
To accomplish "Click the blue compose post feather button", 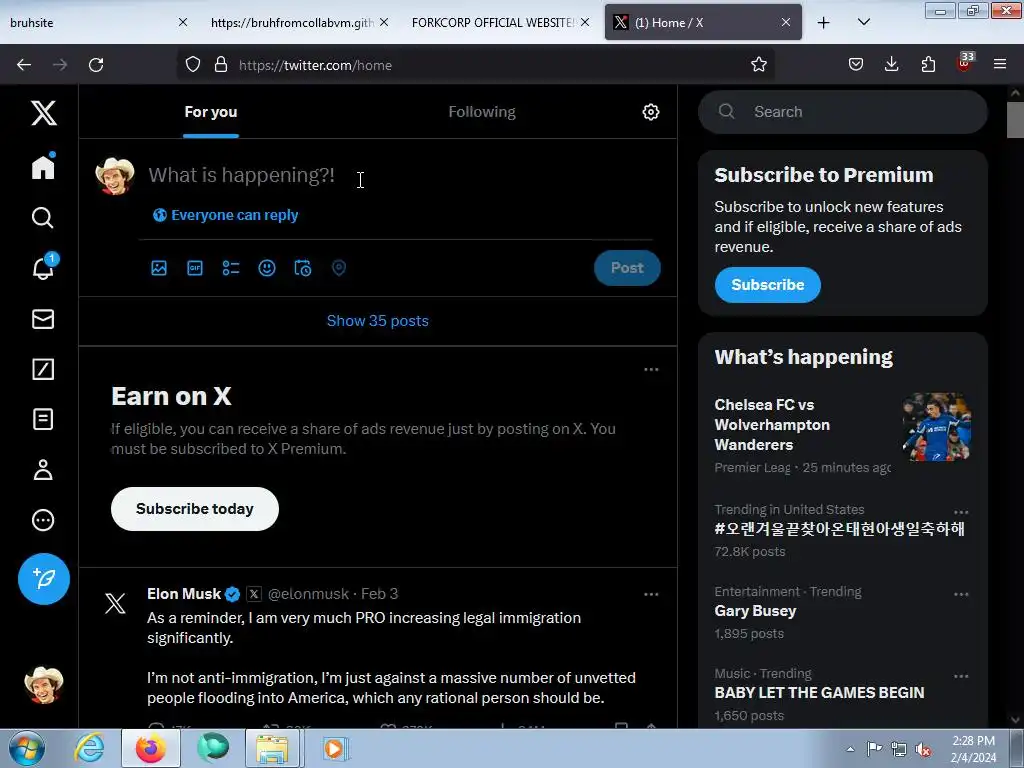I will [44, 579].
